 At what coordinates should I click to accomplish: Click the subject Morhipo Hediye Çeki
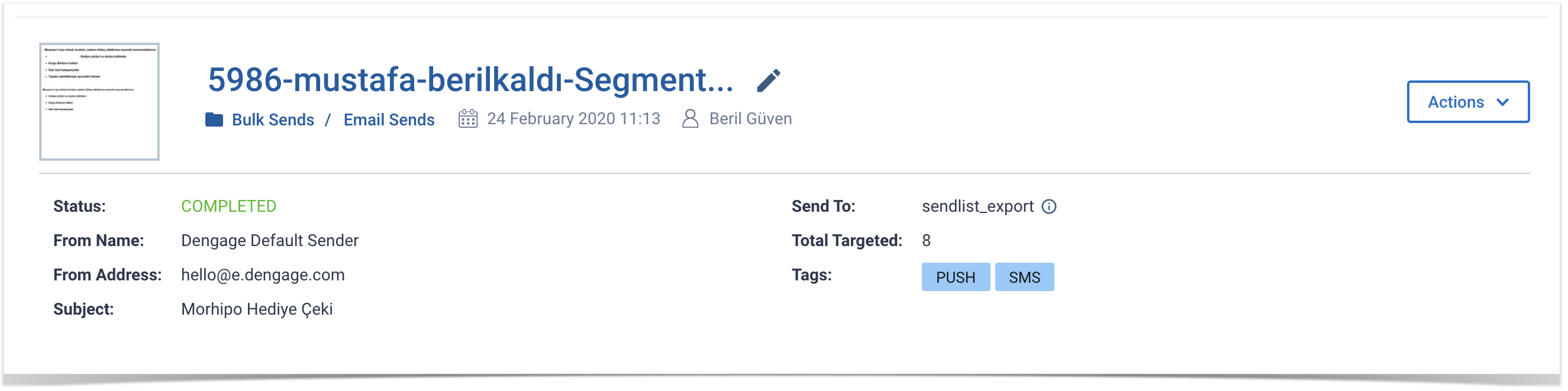coord(257,309)
